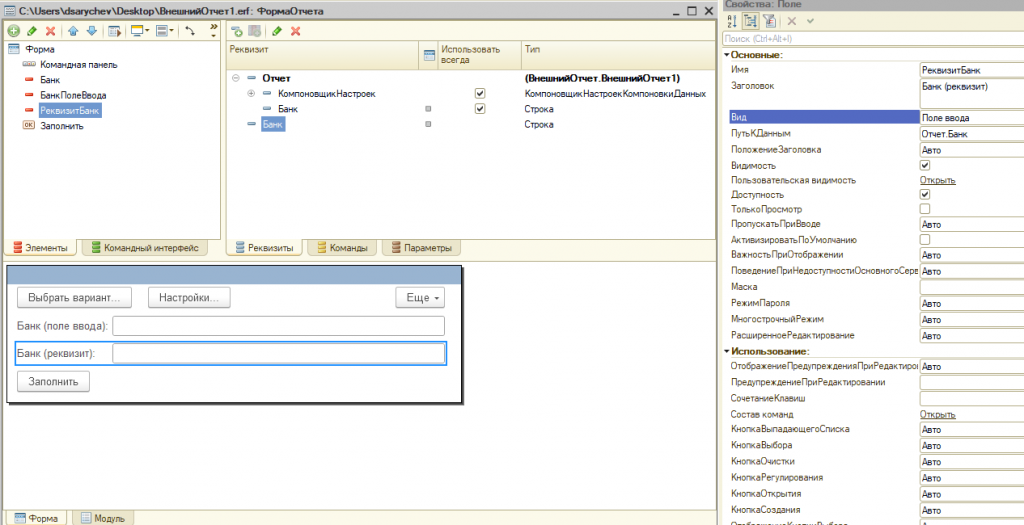1024x525 pixels.
Task: Click the 'Банк (реквизит)' input field
Action: [x=278, y=353]
